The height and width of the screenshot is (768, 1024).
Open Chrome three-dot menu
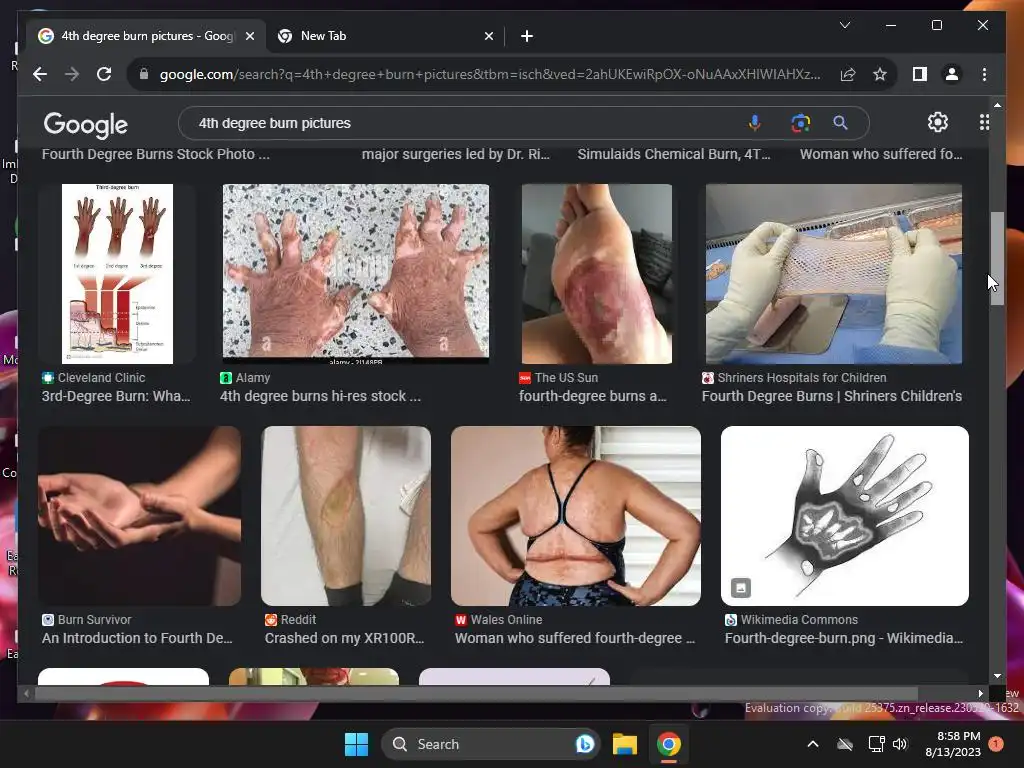984,74
